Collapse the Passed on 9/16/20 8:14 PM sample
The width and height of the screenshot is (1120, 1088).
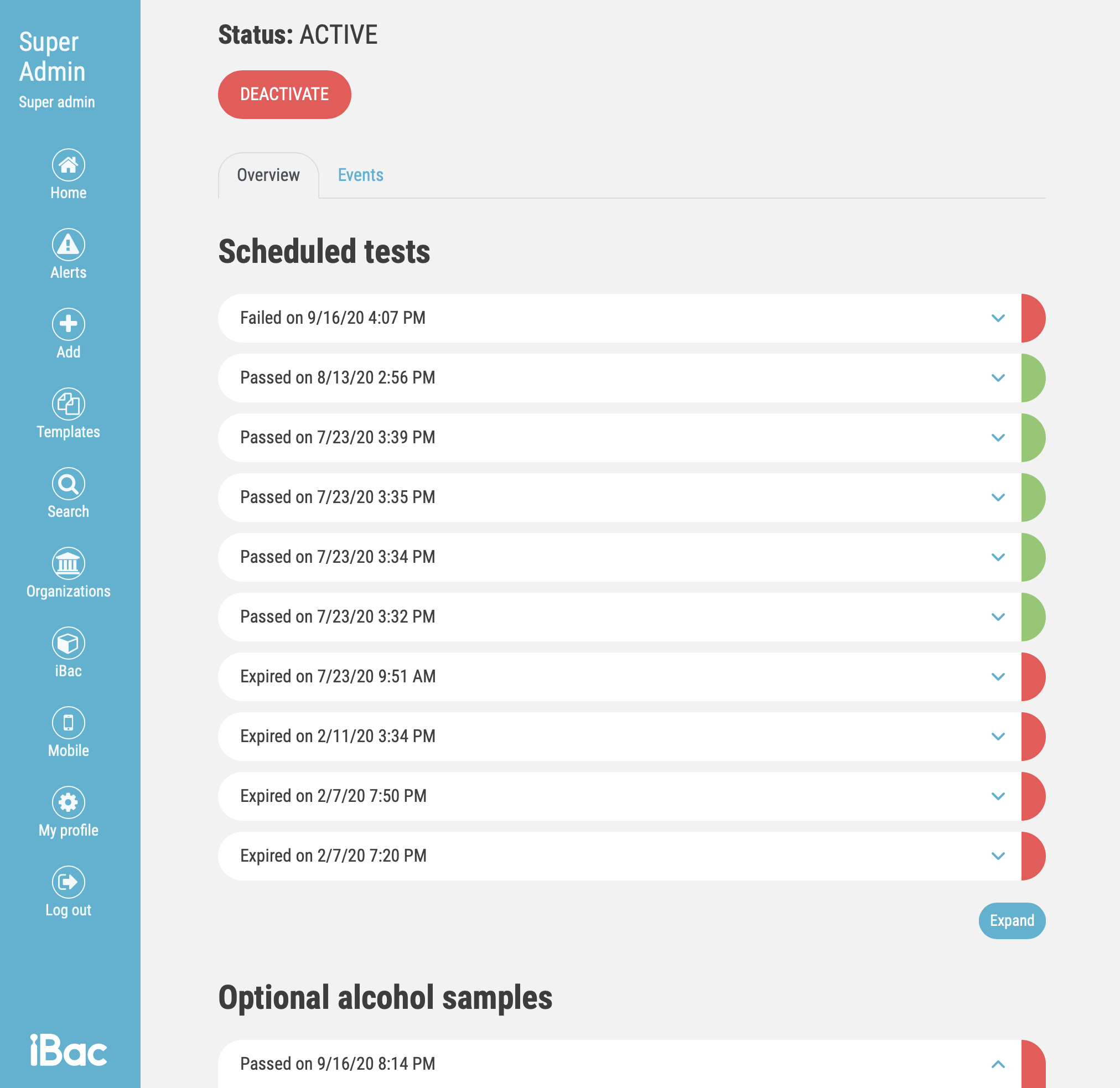[998, 1064]
